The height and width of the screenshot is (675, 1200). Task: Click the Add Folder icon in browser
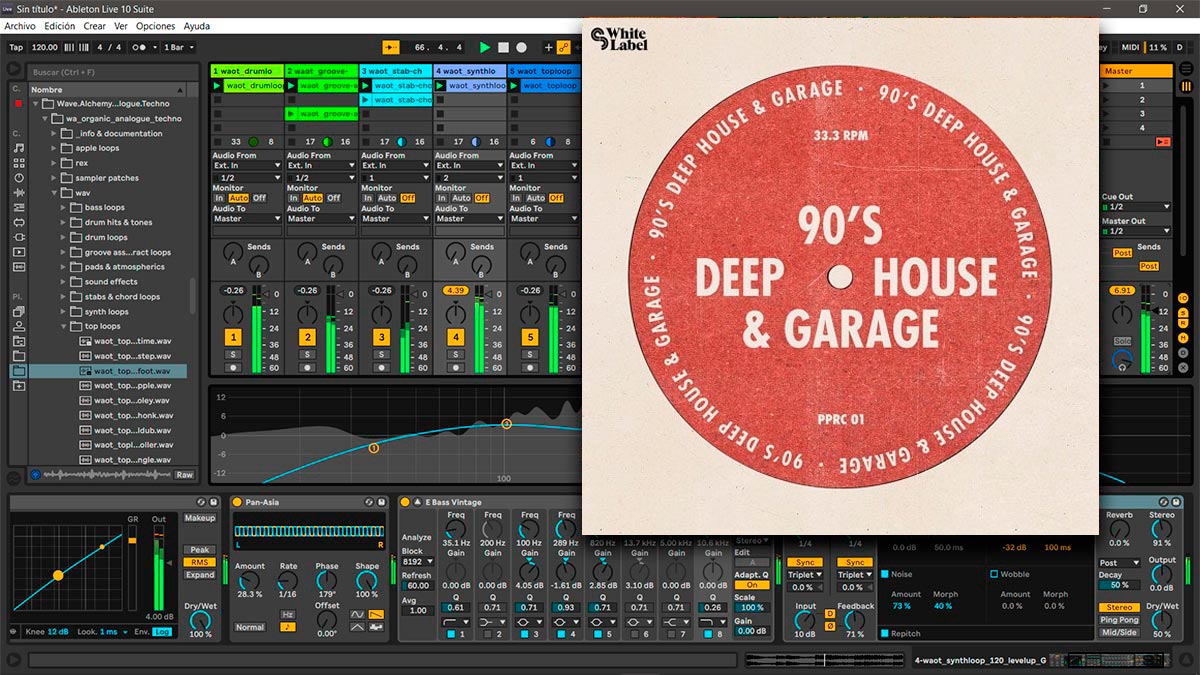(x=18, y=386)
